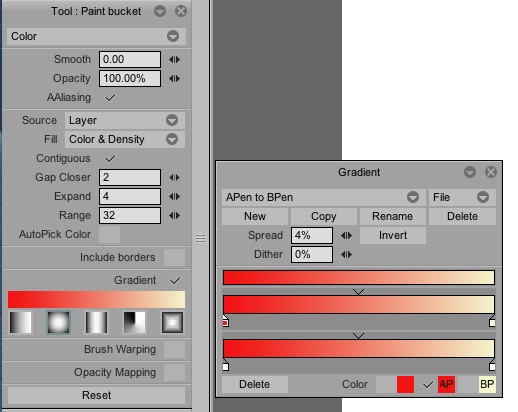Click the red Color swatch
518x412 pixels.
click(405, 385)
